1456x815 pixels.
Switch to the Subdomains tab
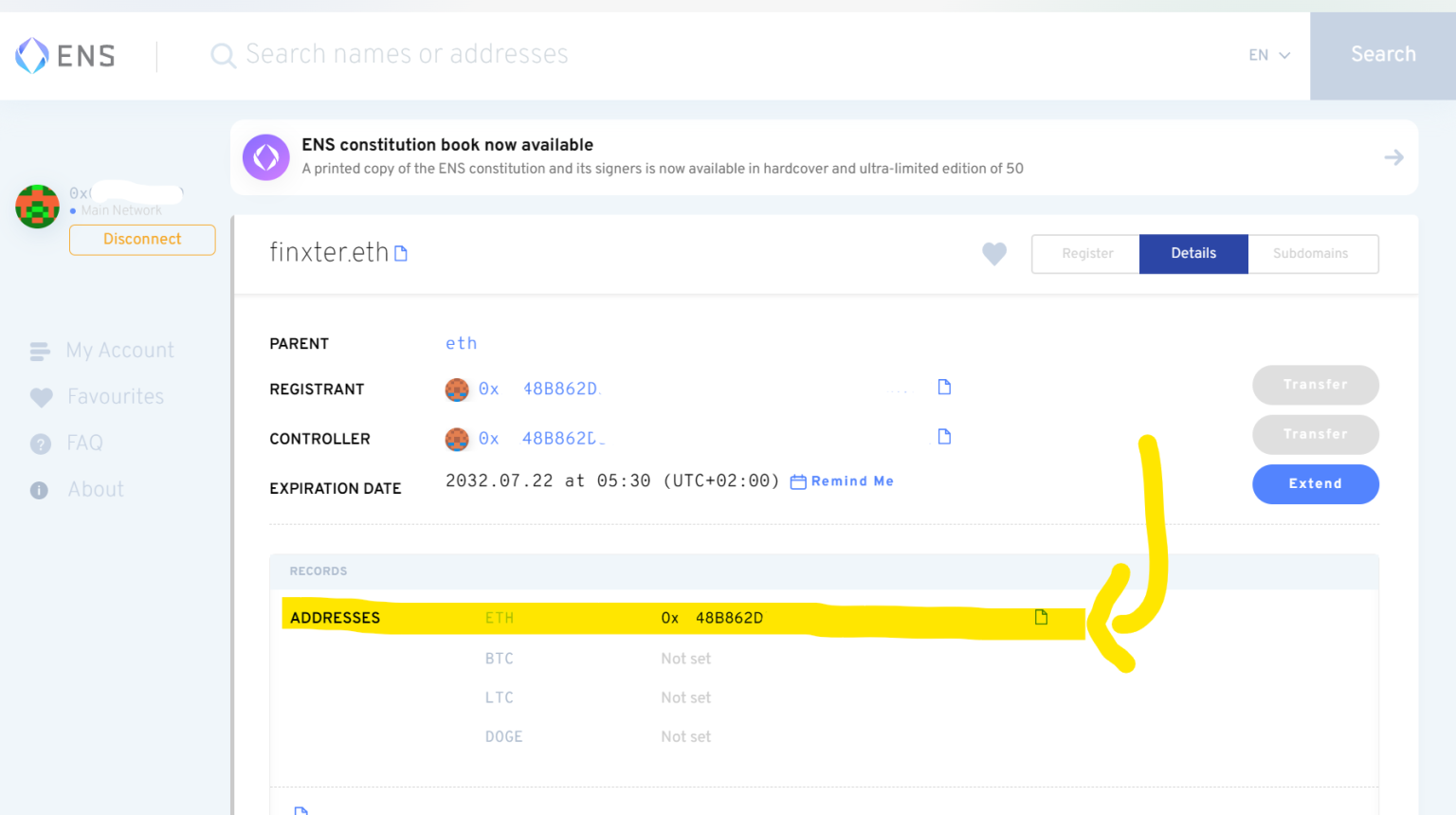1313,254
